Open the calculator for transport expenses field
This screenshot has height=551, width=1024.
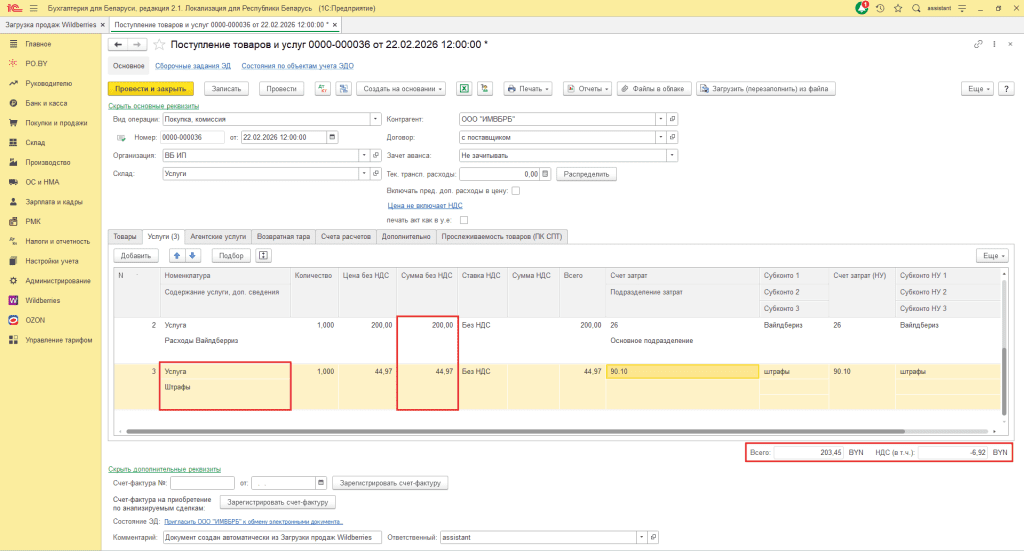point(545,173)
